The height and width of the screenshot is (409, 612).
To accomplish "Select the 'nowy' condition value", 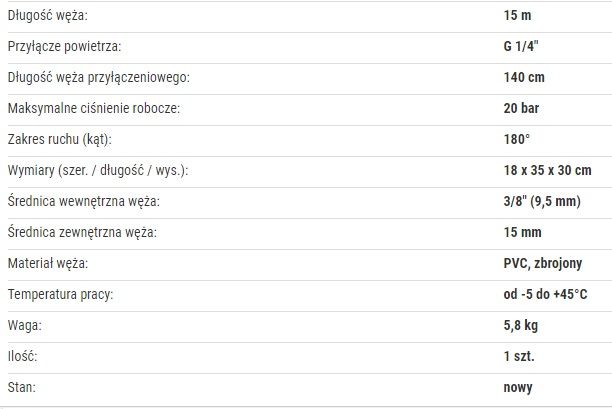I will point(518,388).
